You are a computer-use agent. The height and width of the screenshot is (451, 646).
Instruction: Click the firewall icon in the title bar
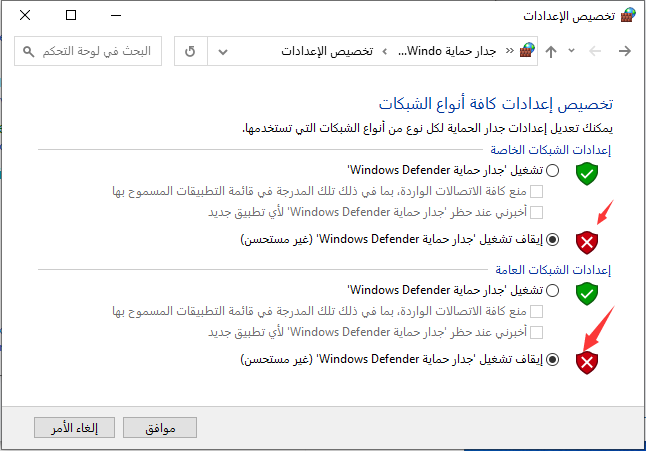[x=628, y=15]
